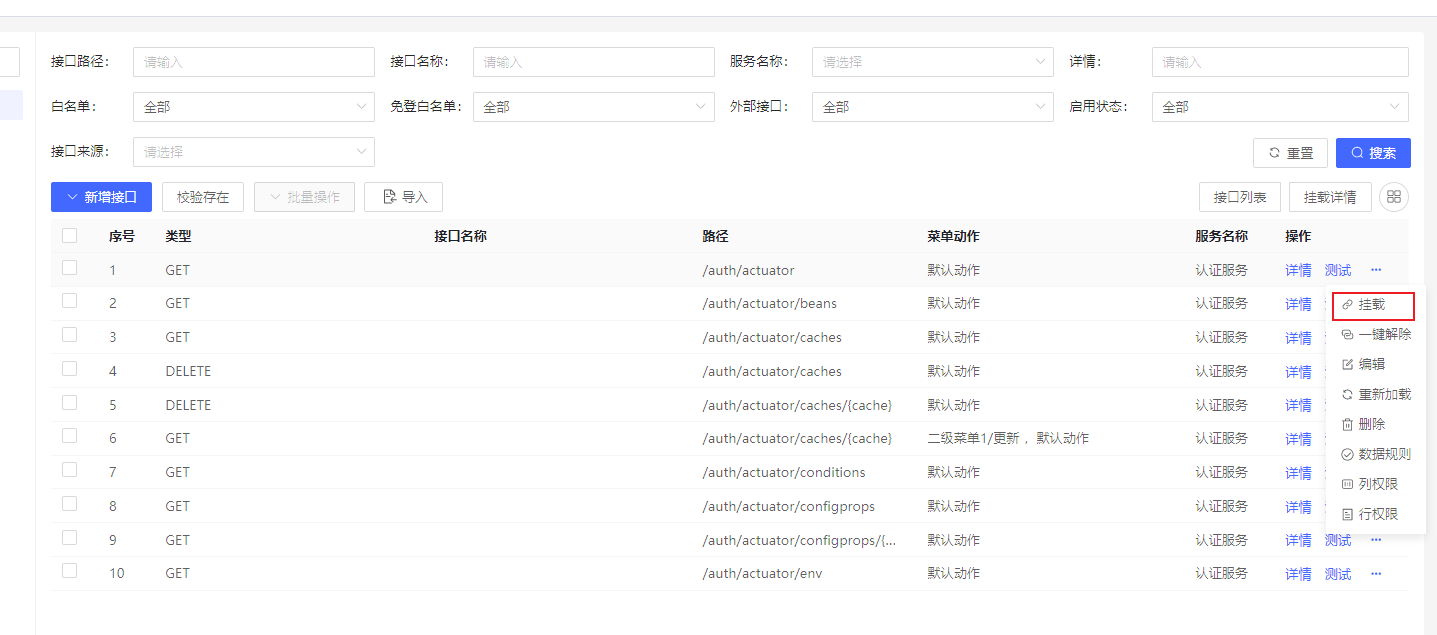The height and width of the screenshot is (635, 1437).
Task: Click the refresh icon beside 重新加载
Action: click(1347, 394)
